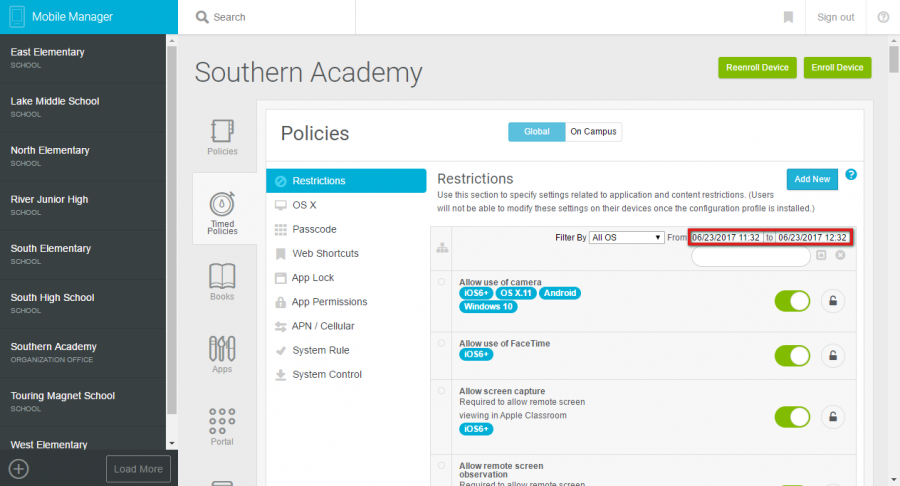
Task: Toggle Allow use of camera switch
Action: tap(793, 301)
